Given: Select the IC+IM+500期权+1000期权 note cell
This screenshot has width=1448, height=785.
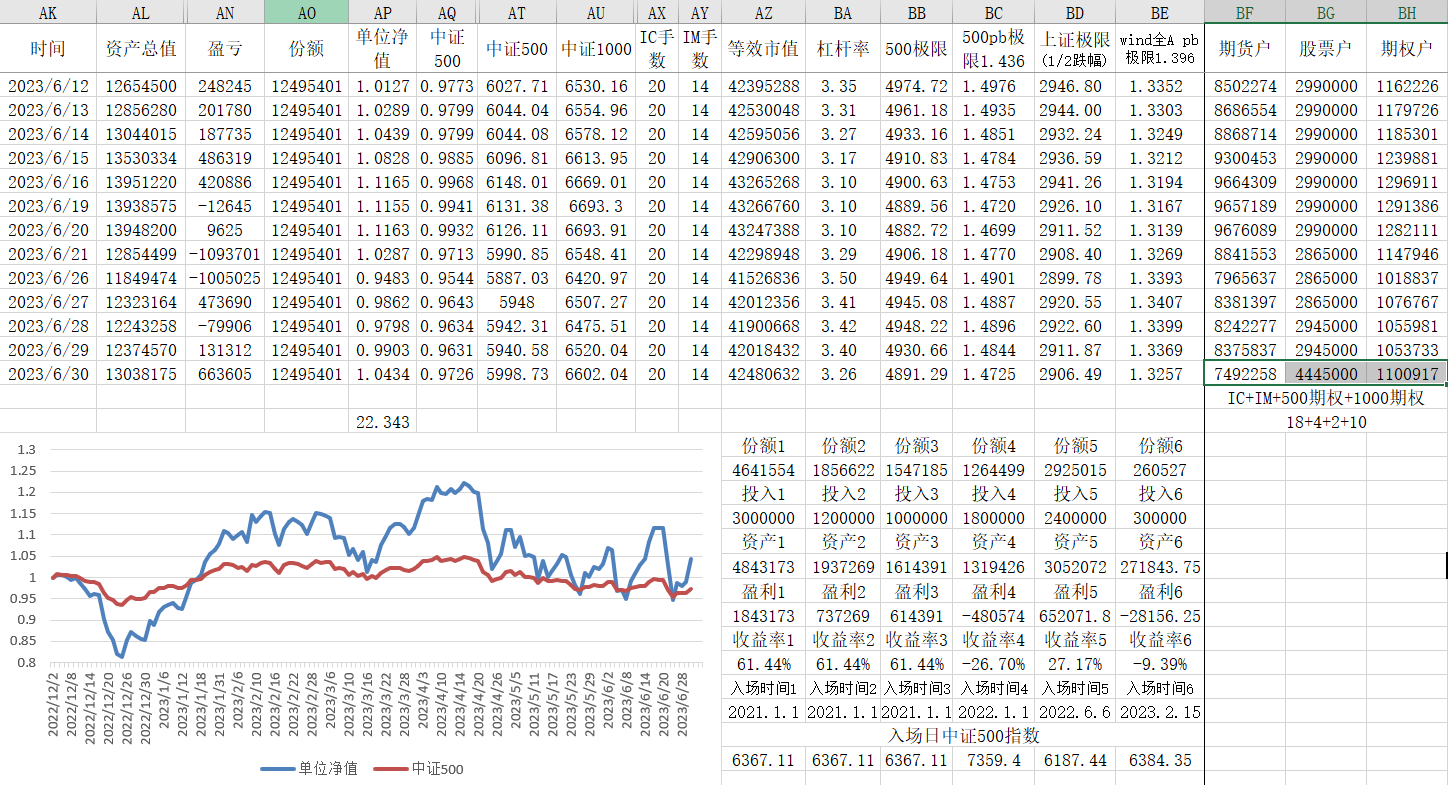Looking at the screenshot, I should click(x=1325, y=397).
